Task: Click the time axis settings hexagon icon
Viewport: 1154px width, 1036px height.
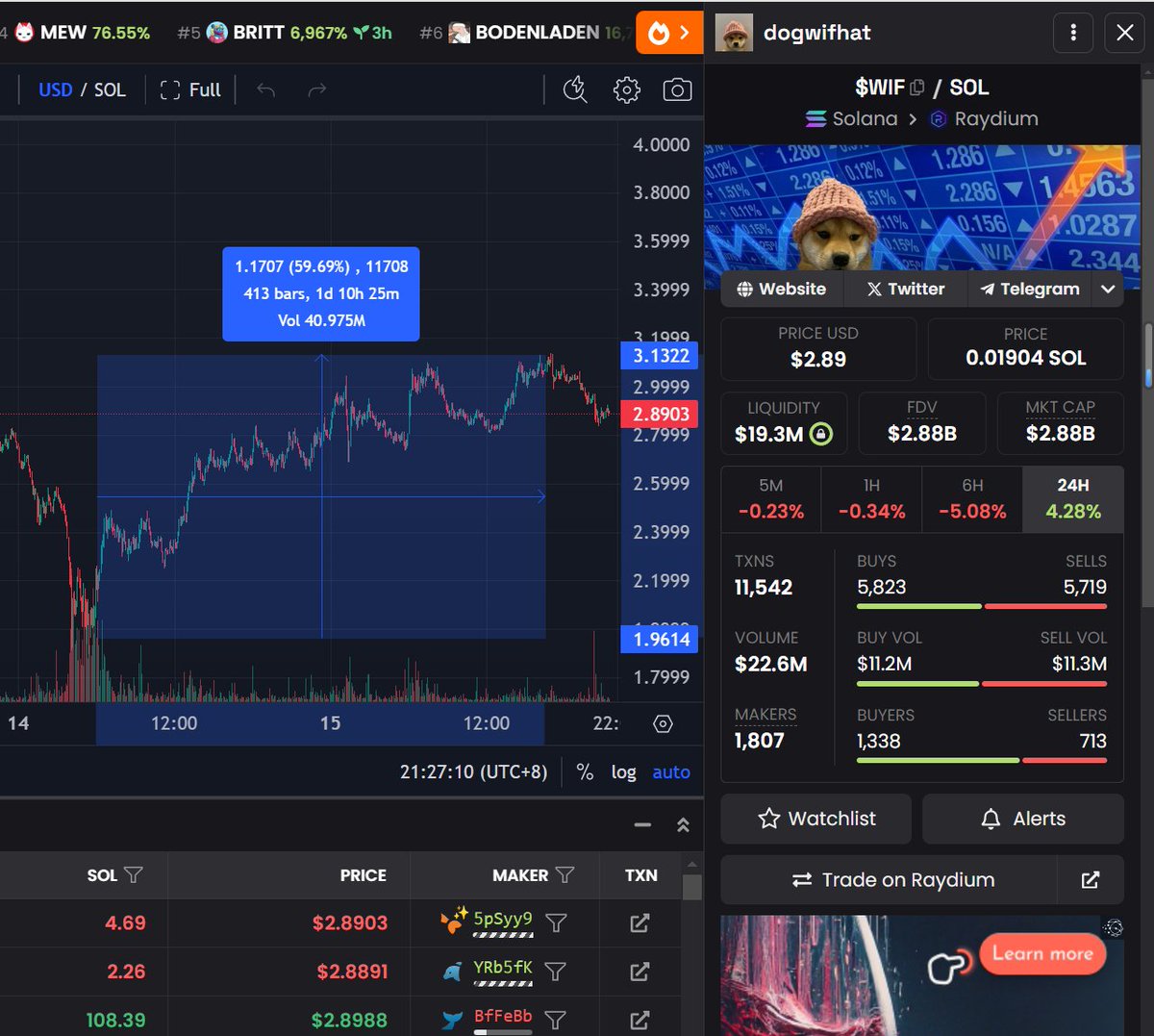Action: 663,723
